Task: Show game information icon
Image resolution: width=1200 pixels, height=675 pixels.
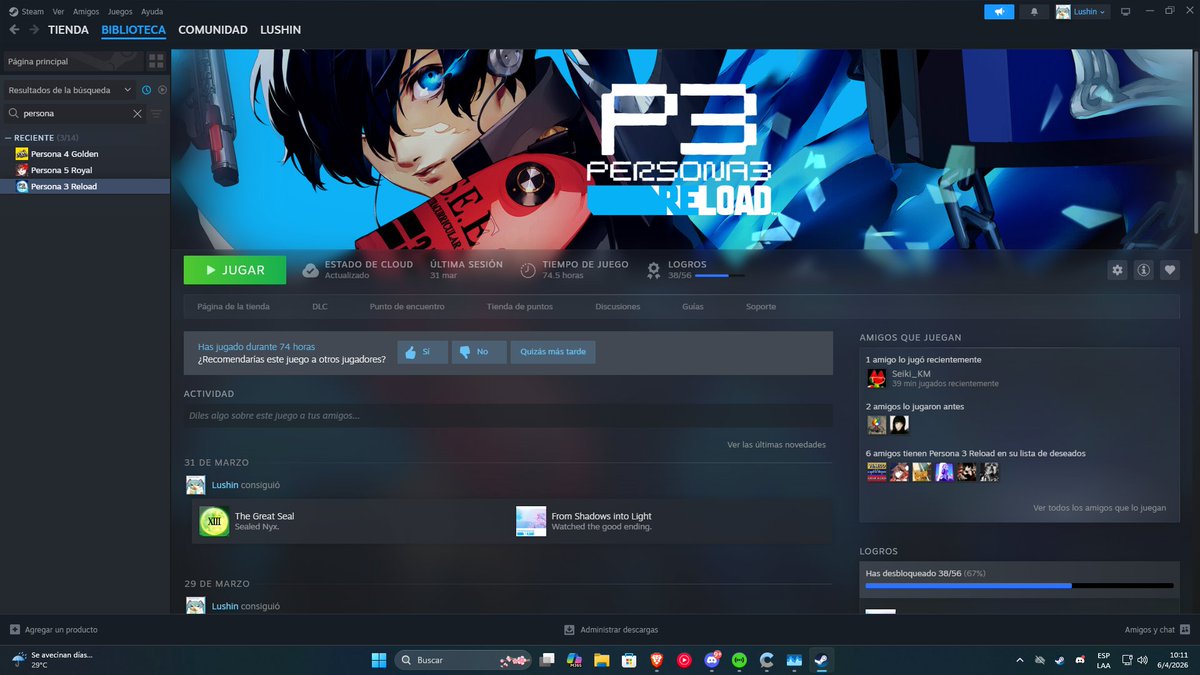Action: click(x=1143, y=270)
